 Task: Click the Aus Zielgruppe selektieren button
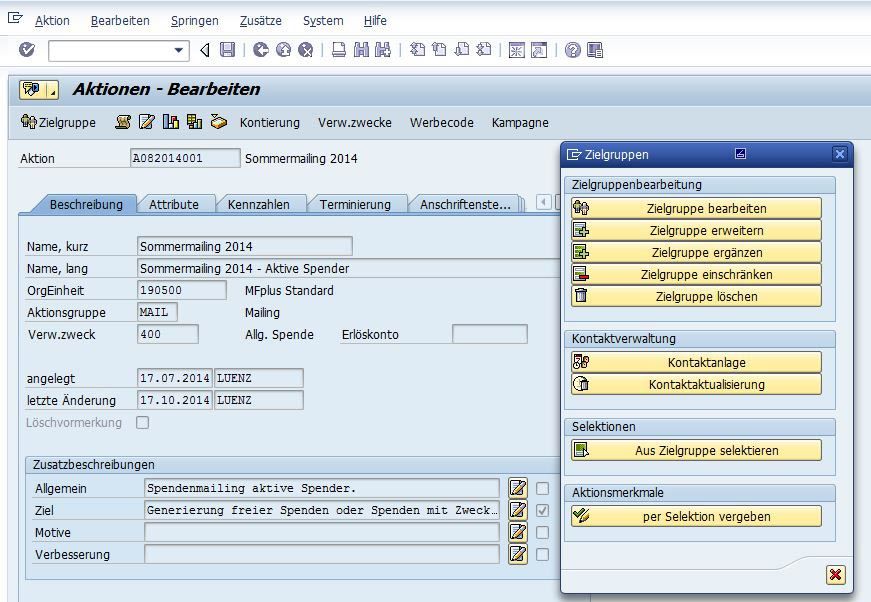coord(696,450)
